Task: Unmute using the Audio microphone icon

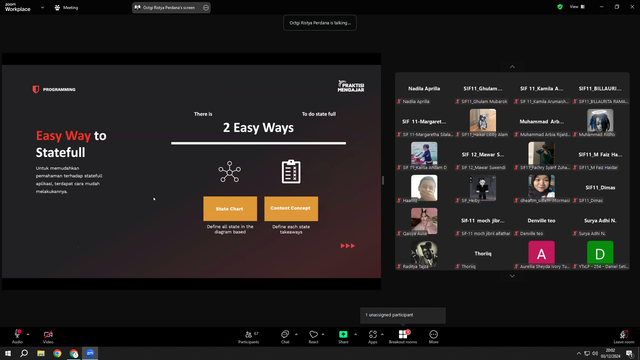Action: [x=17, y=334]
